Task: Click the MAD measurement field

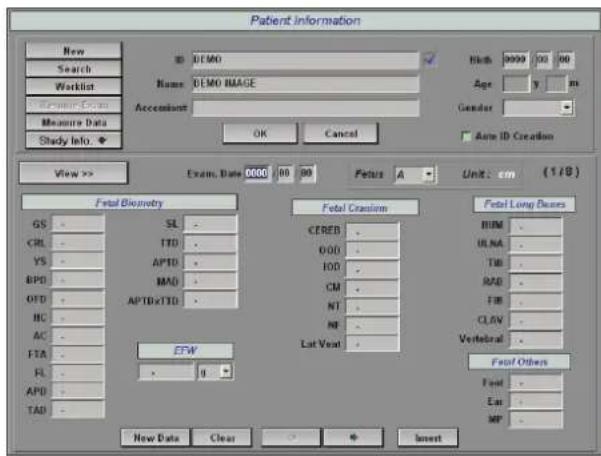Action: (x=211, y=281)
